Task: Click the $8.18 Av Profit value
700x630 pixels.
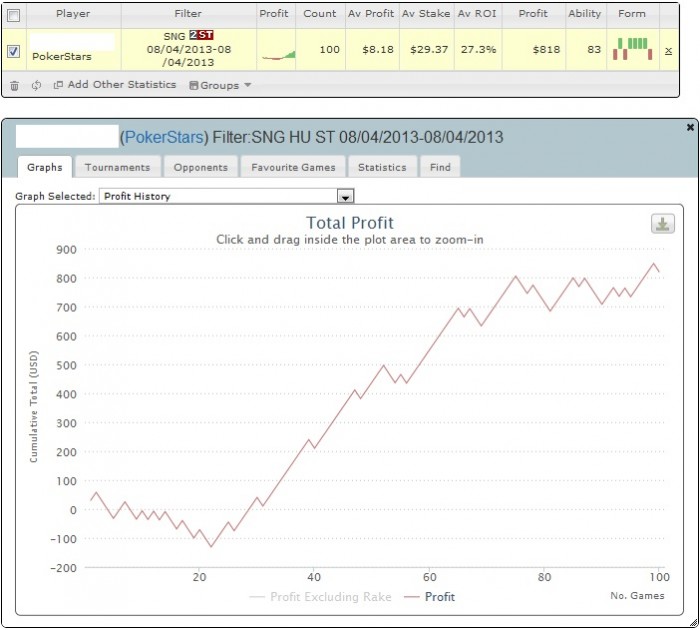Action: click(x=378, y=50)
